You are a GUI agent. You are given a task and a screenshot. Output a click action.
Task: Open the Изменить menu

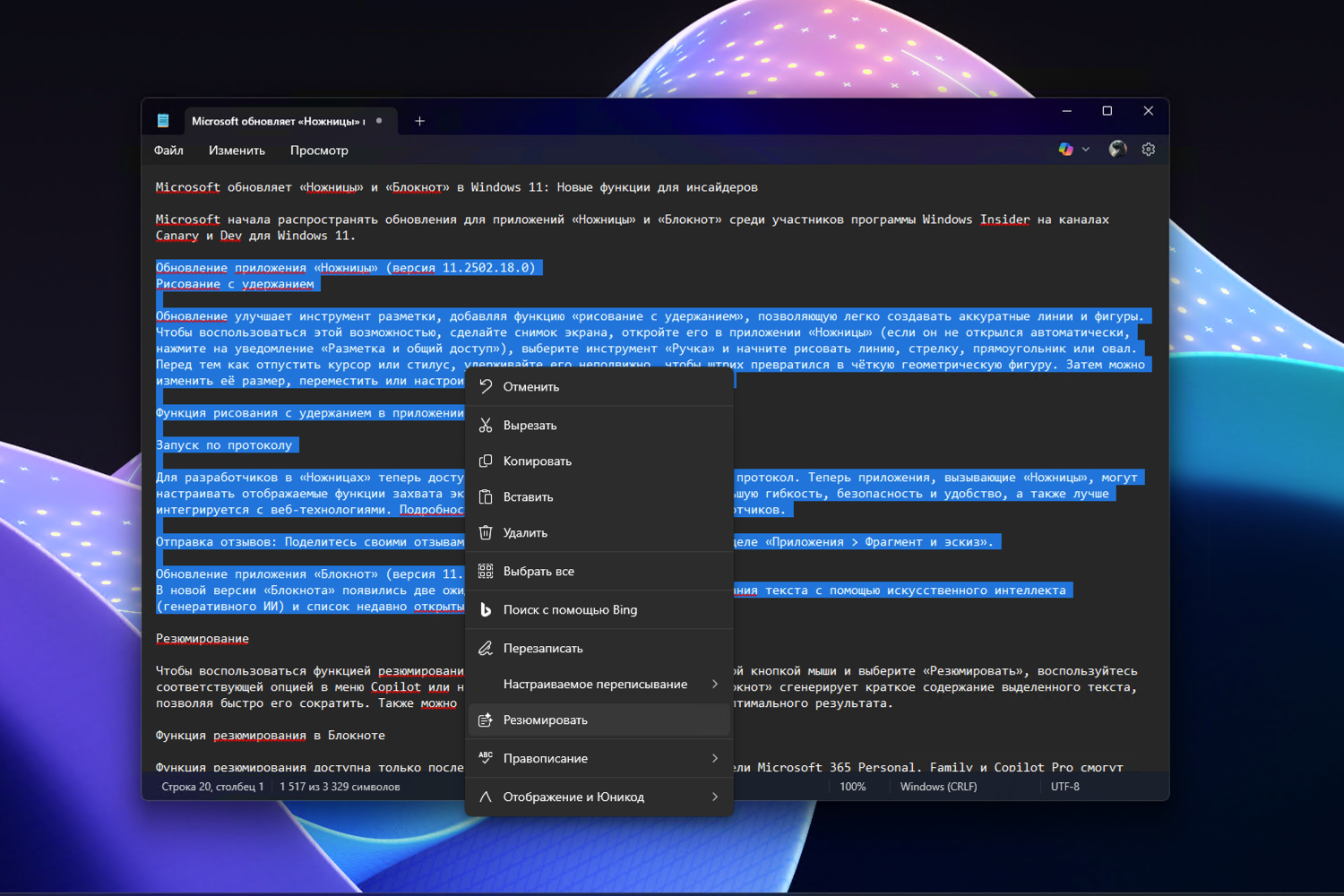(x=237, y=151)
